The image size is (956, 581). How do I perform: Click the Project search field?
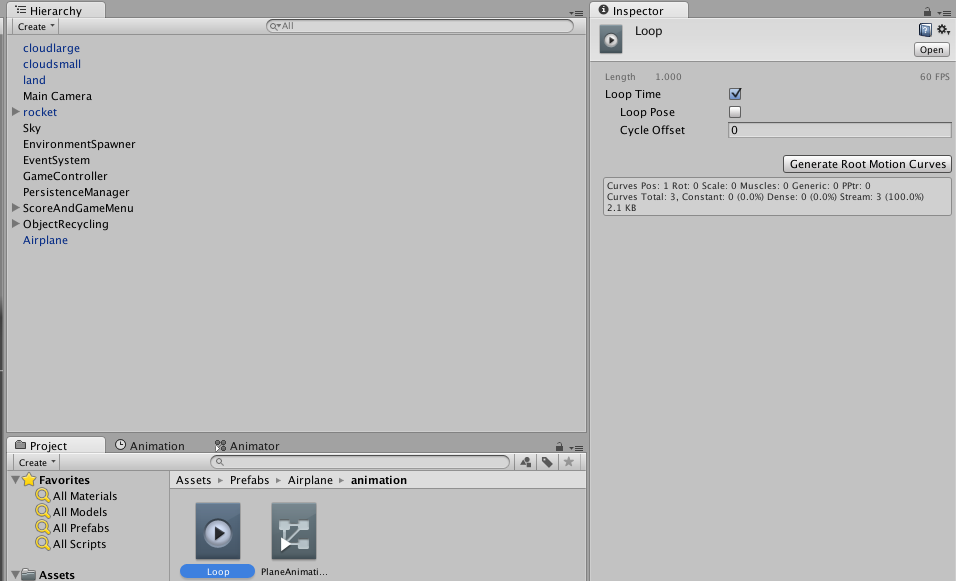click(x=360, y=462)
